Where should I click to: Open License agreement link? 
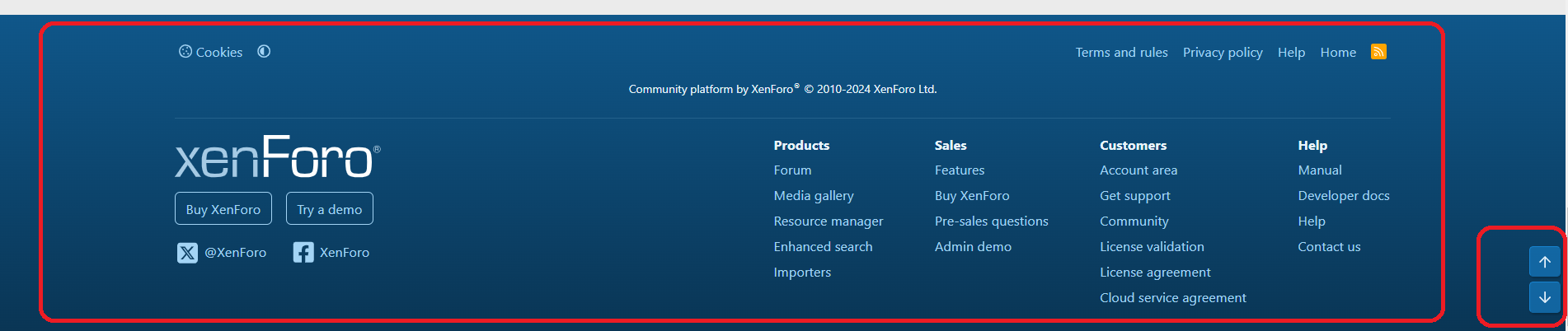1155,272
